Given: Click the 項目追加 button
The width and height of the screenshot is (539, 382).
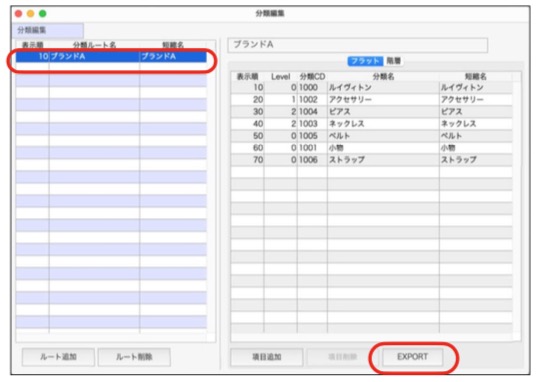Looking at the screenshot, I should 267,357.
